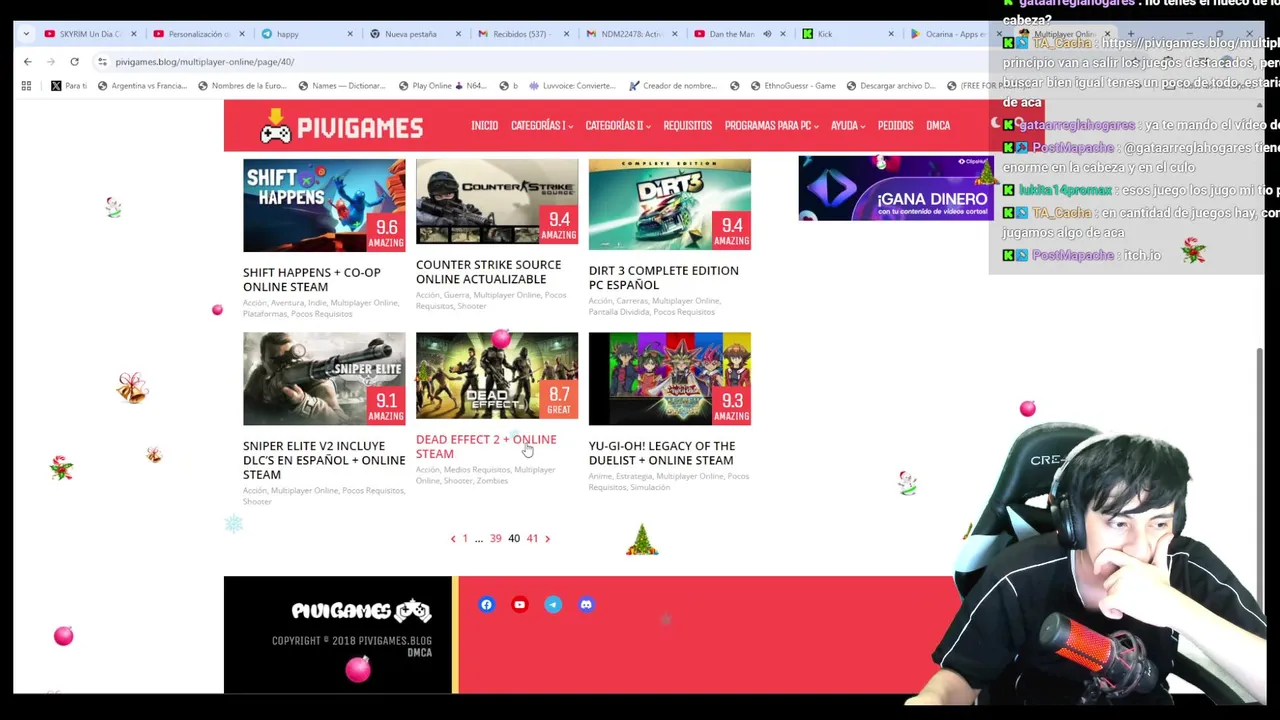Expand the CATEGORÍAS II dropdown
The width and height of the screenshot is (1280, 720).
pos(618,126)
